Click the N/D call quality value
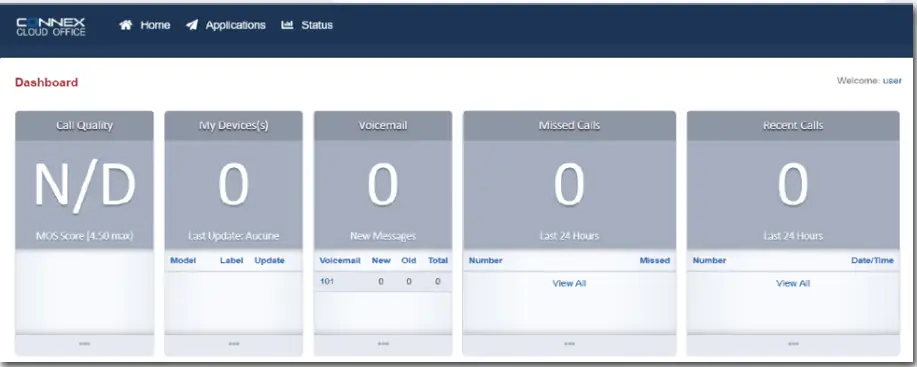917x367 pixels. coord(84,185)
